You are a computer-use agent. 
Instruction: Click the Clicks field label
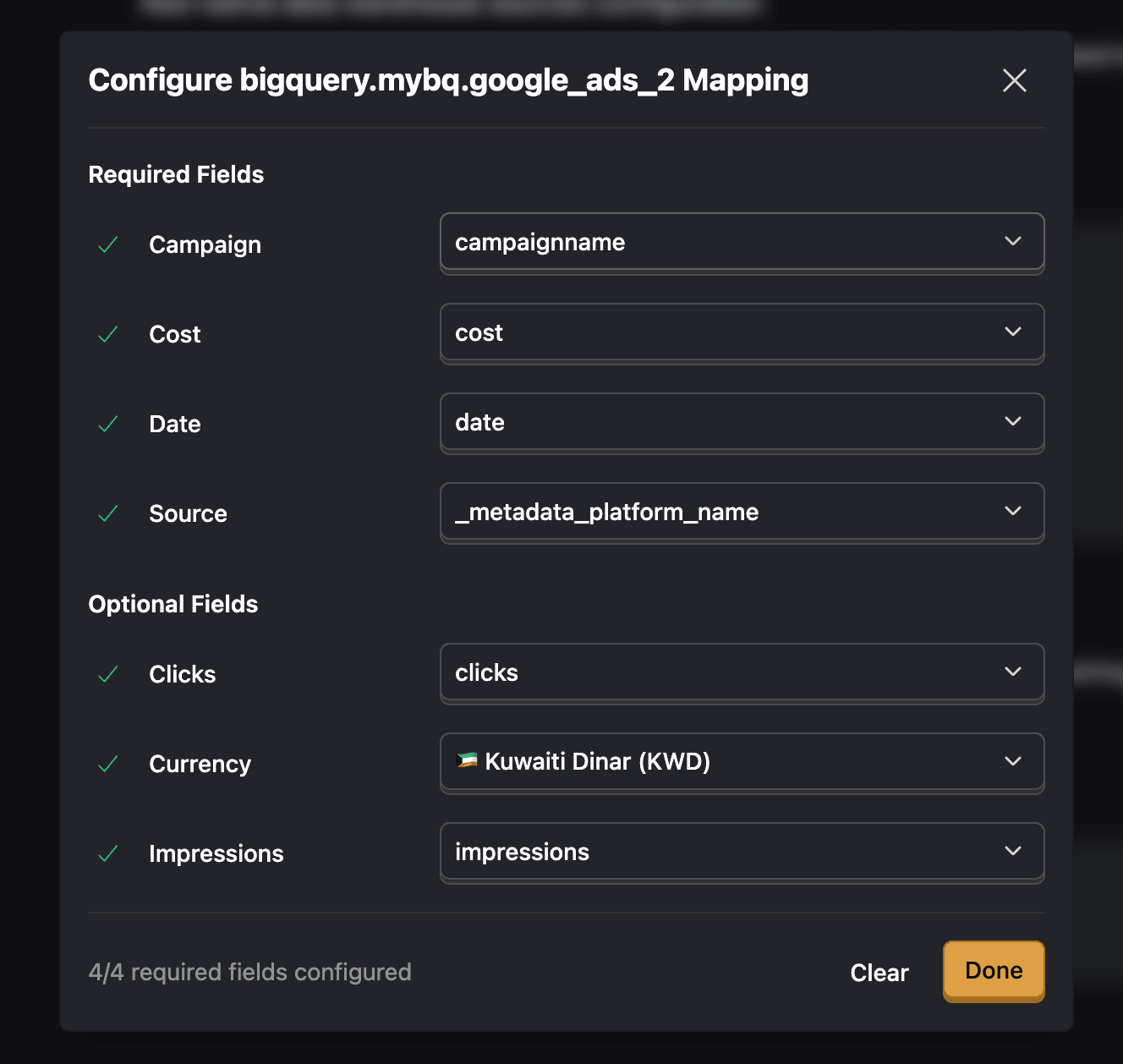point(183,675)
